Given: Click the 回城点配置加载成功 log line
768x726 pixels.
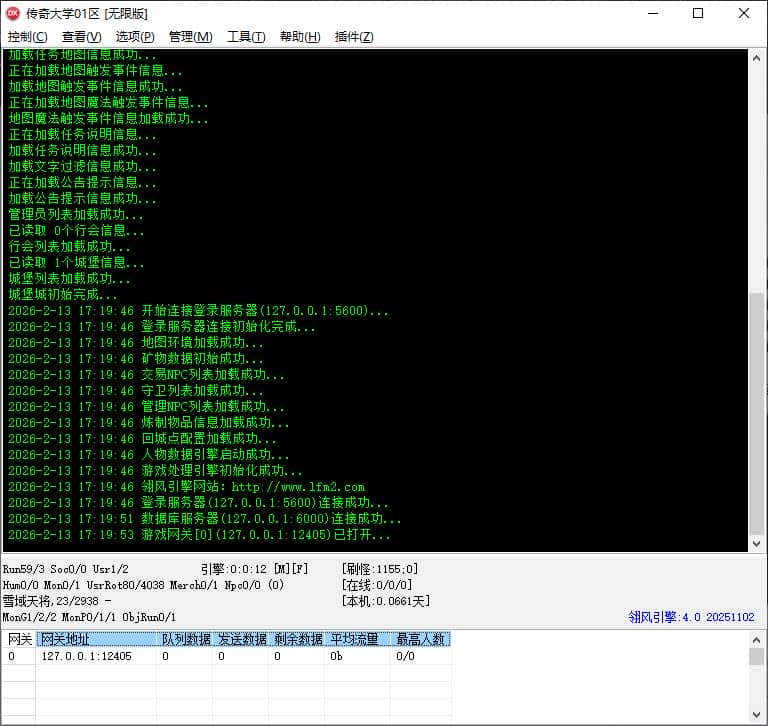Looking at the screenshot, I should pos(142,439).
